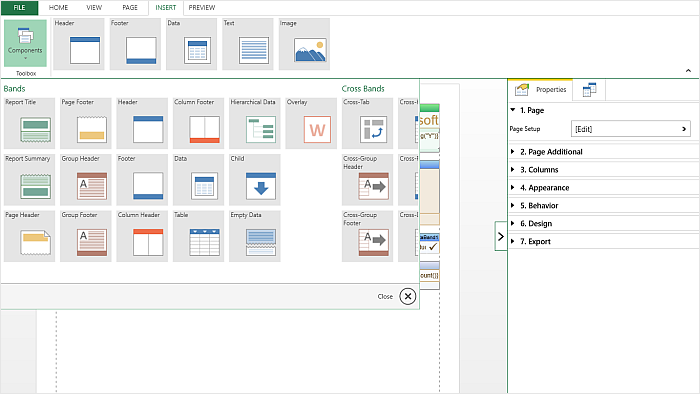Screen dimensions: 700x394
Task: Switch to the VIEW tab
Action: click(94, 8)
